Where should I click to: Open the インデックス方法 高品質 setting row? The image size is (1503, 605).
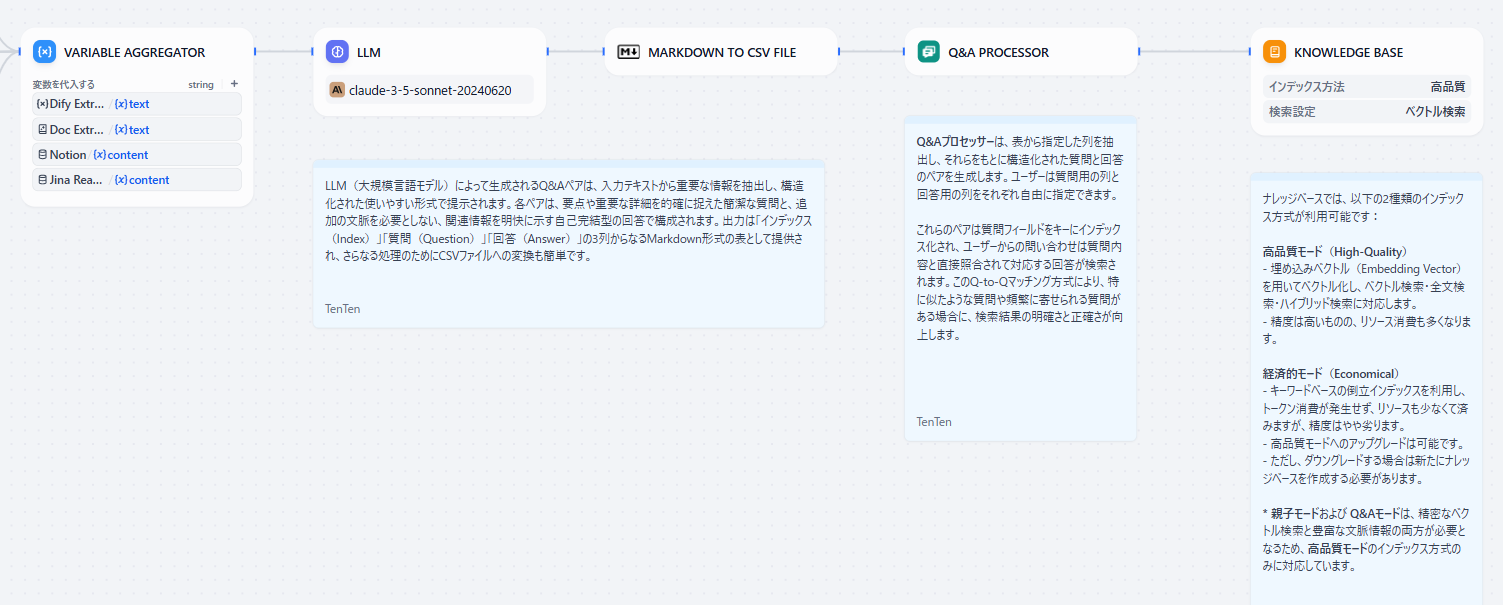pyautogui.click(x=1366, y=87)
